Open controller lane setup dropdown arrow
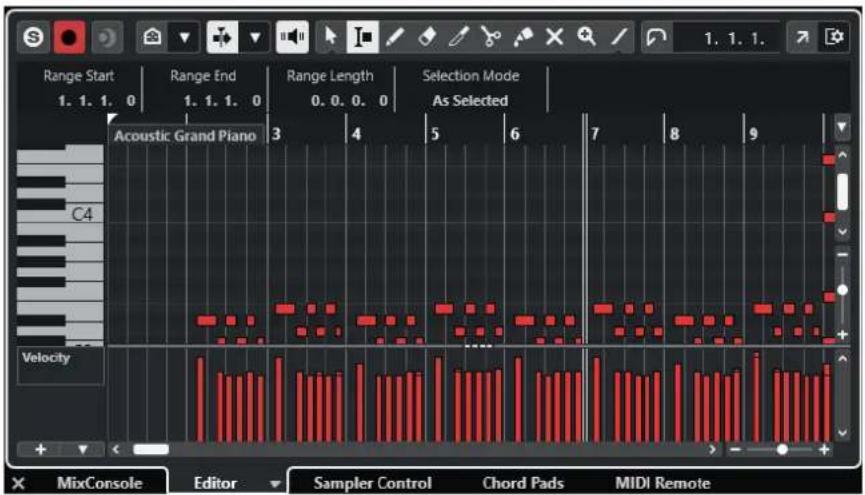Viewport: 865px width, 495px height. [83, 450]
